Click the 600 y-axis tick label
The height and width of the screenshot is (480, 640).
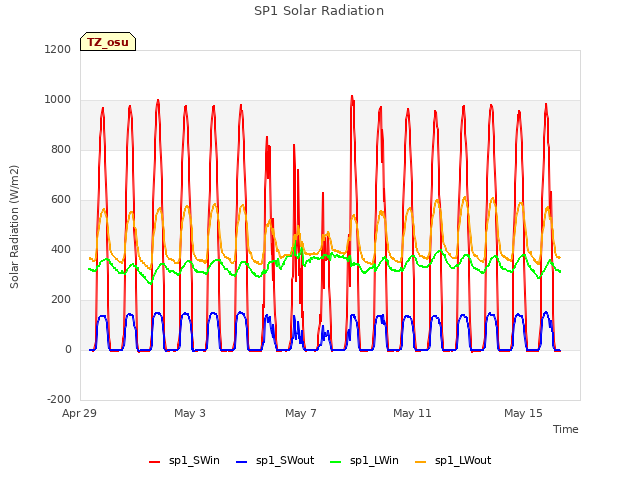pyautogui.click(x=61, y=200)
